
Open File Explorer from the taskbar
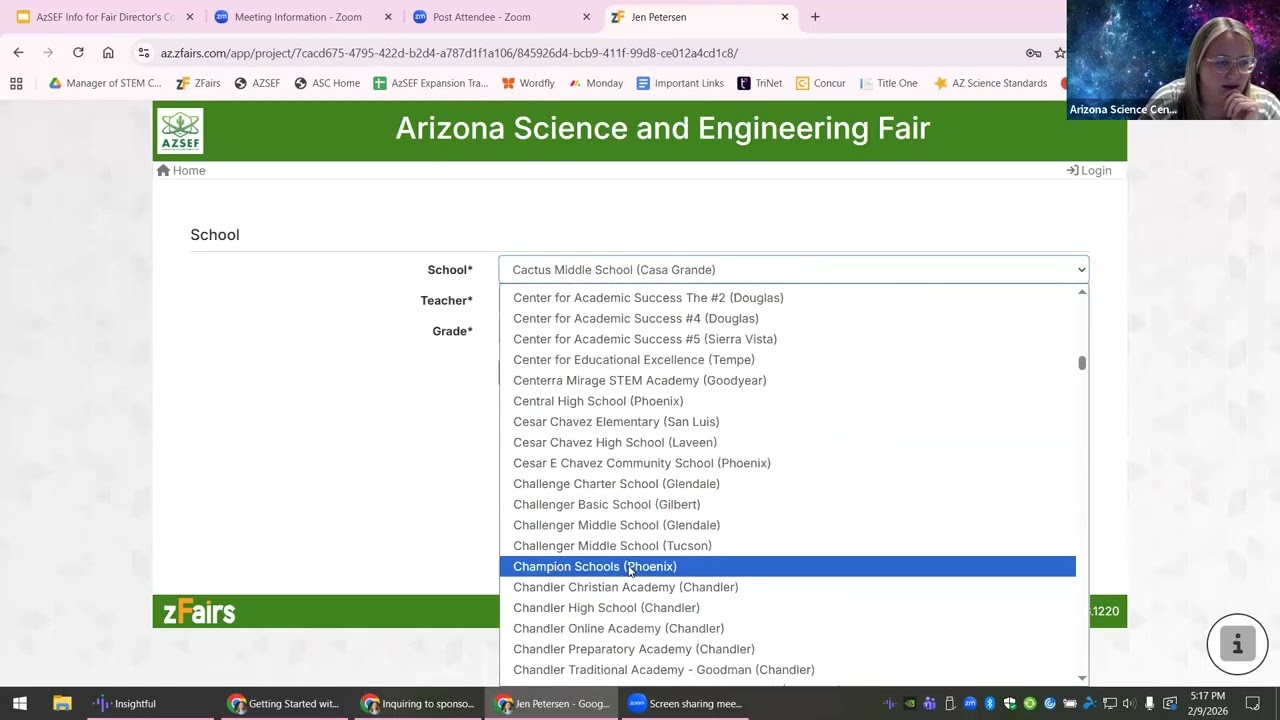click(x=62, y=704)
